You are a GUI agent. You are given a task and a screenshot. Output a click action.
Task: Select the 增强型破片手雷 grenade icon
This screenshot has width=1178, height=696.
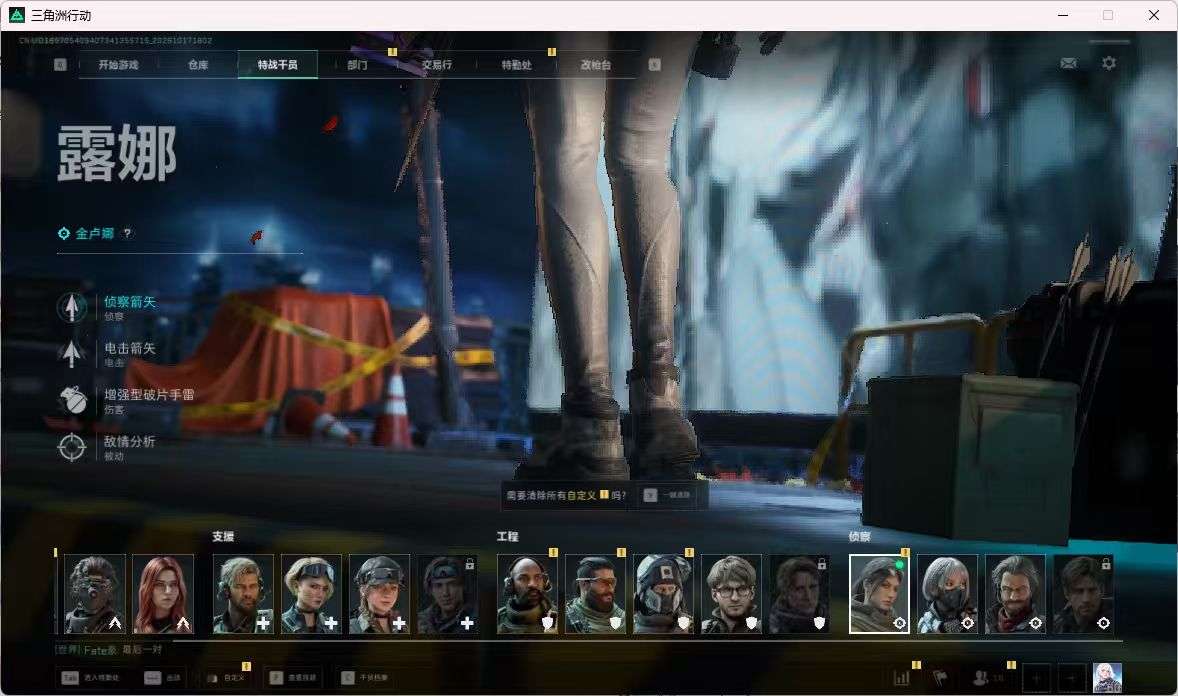(x=72, y=401)
